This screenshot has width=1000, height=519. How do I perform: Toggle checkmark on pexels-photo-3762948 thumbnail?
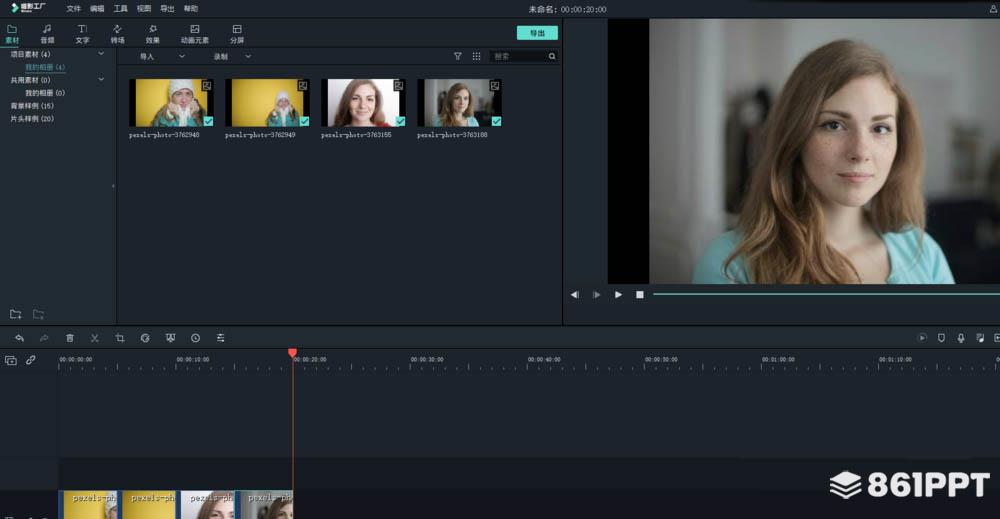click(x=209, y=121)
